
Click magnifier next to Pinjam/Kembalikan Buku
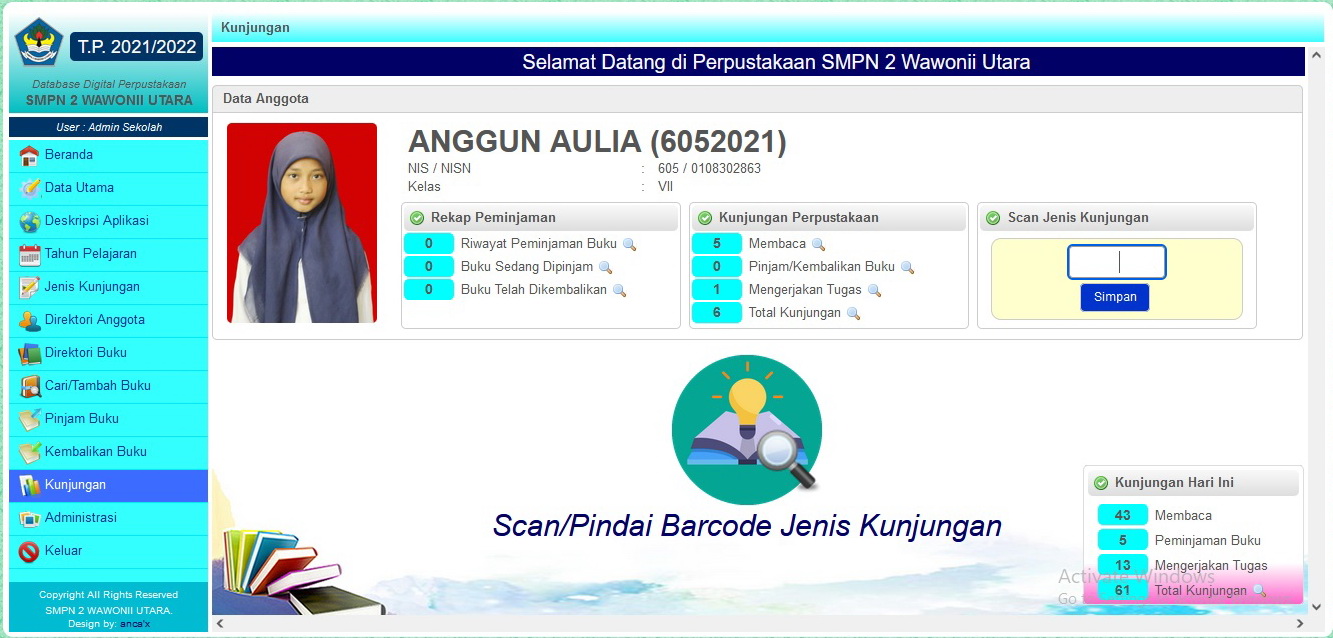pyautogui.click(x=907, y=268)
